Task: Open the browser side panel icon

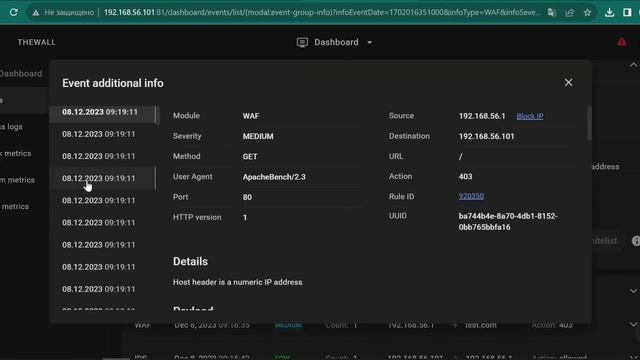Action: pos(627,13)
